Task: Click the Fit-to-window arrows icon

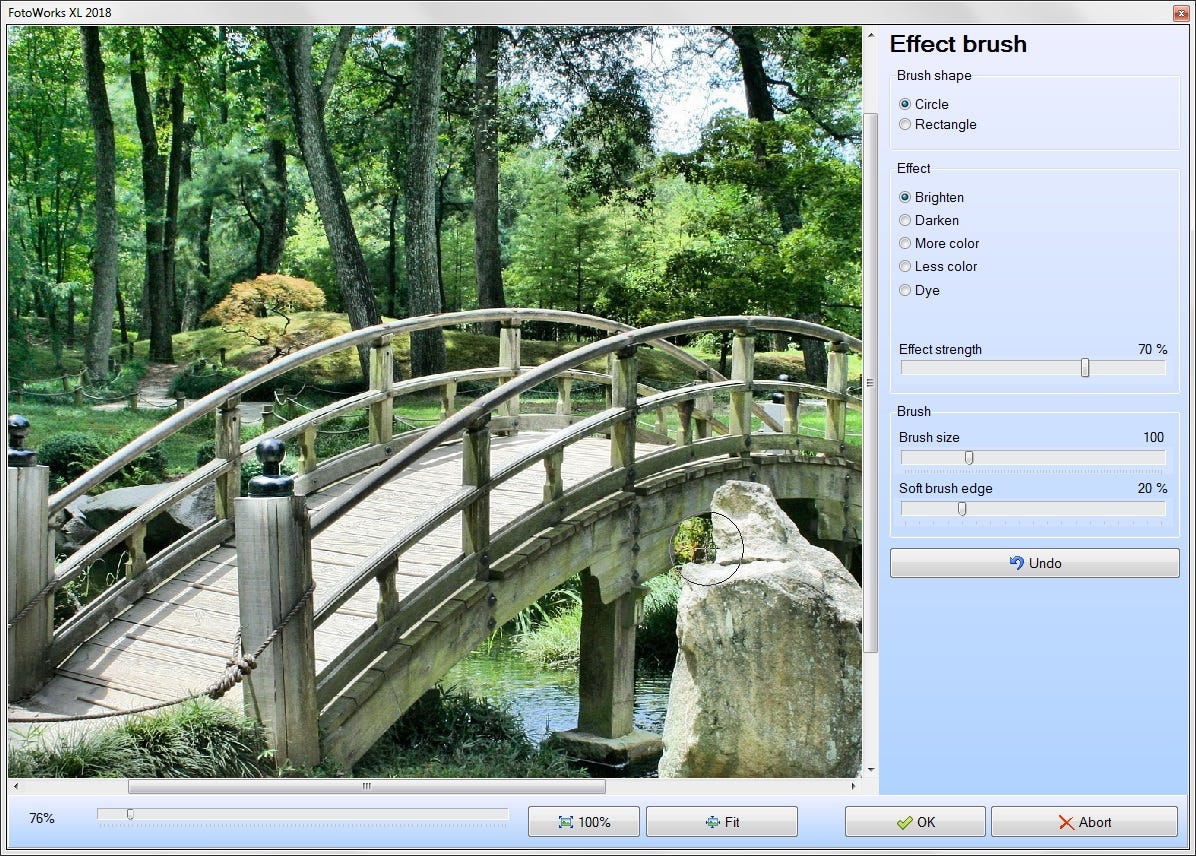Action: coord(712,822)
